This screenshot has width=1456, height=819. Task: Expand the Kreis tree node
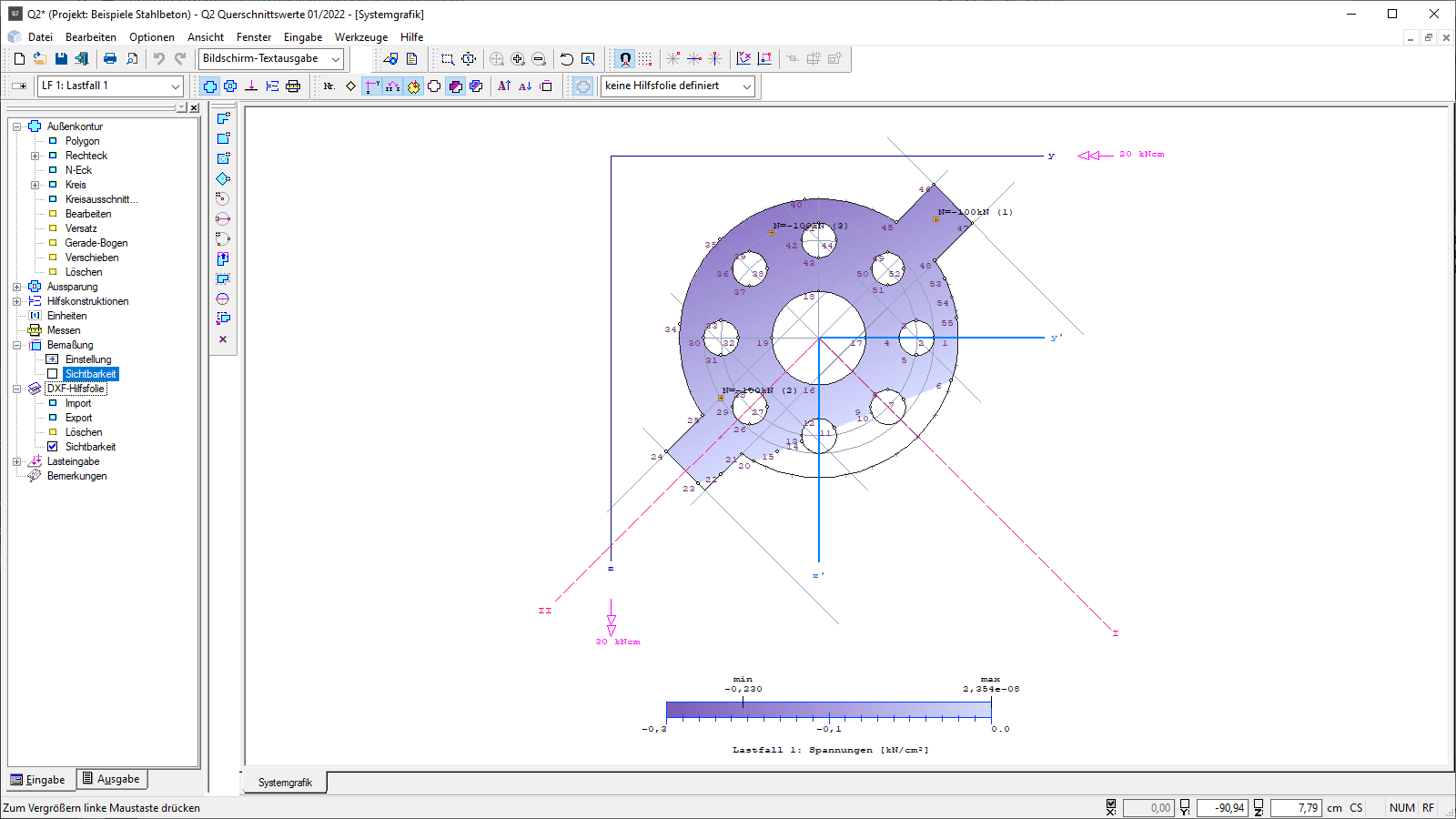point(35,185)
